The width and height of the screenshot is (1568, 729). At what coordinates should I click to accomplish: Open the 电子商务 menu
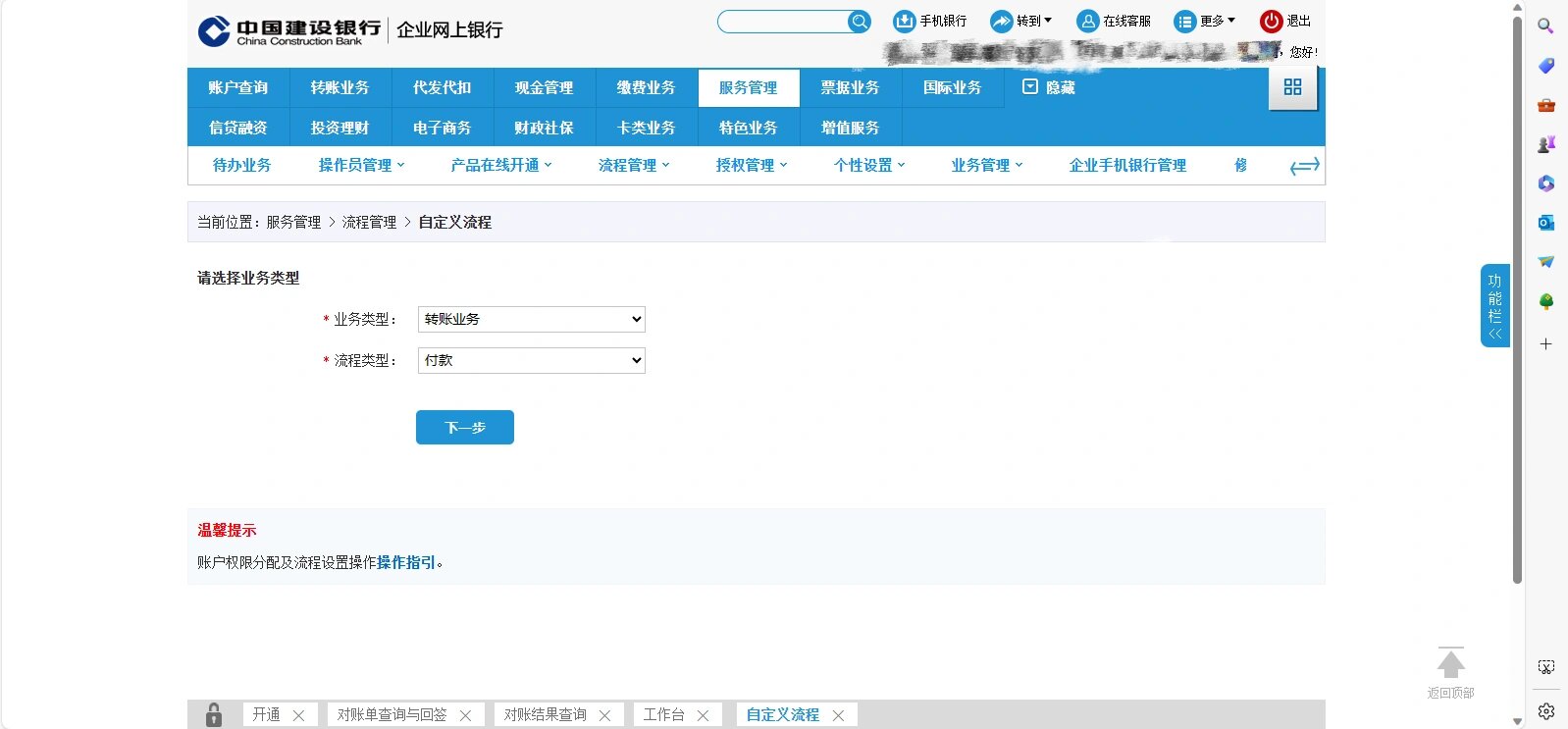[x=443, y=128]
